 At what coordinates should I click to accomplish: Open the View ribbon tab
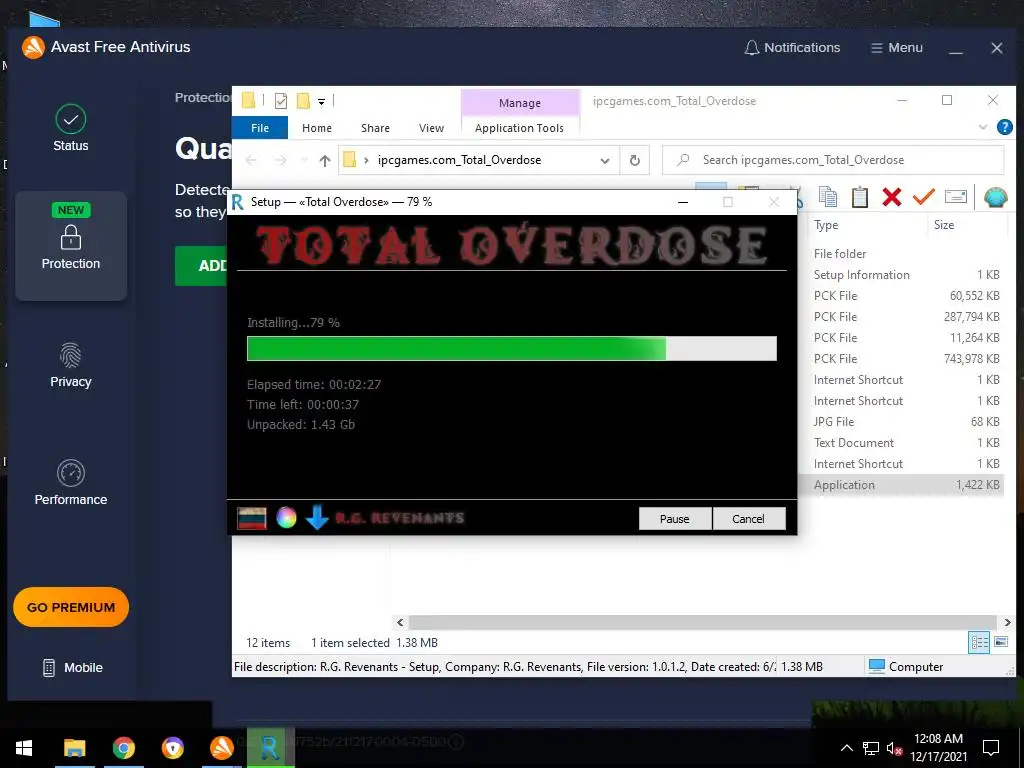431,128
